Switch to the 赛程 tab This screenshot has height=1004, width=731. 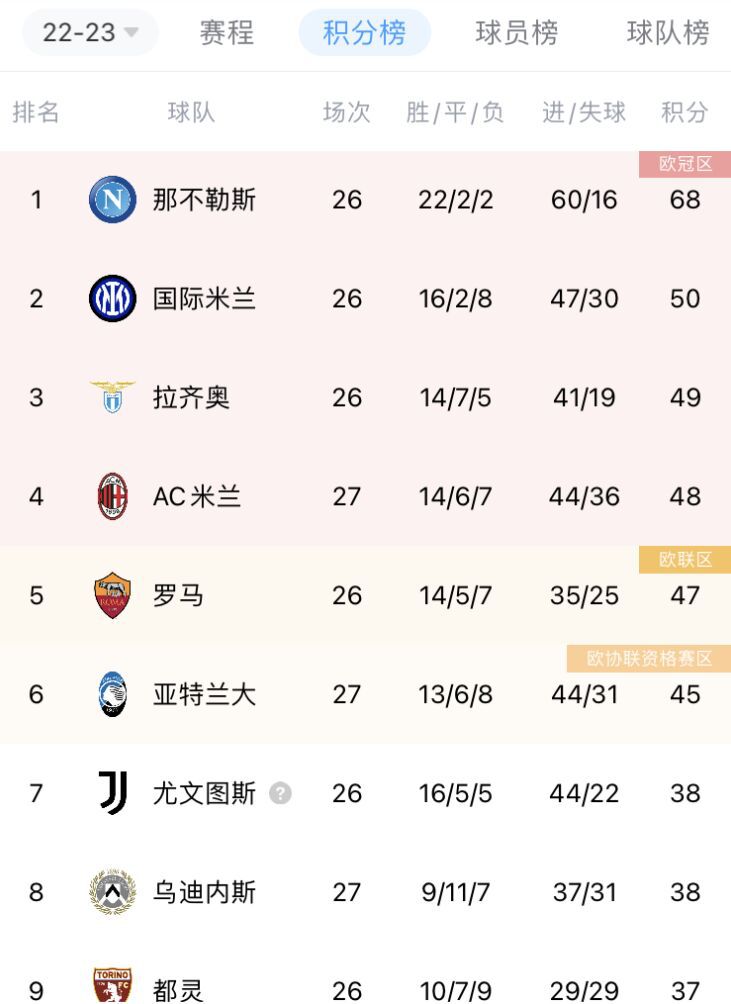(x=227, y=33)
